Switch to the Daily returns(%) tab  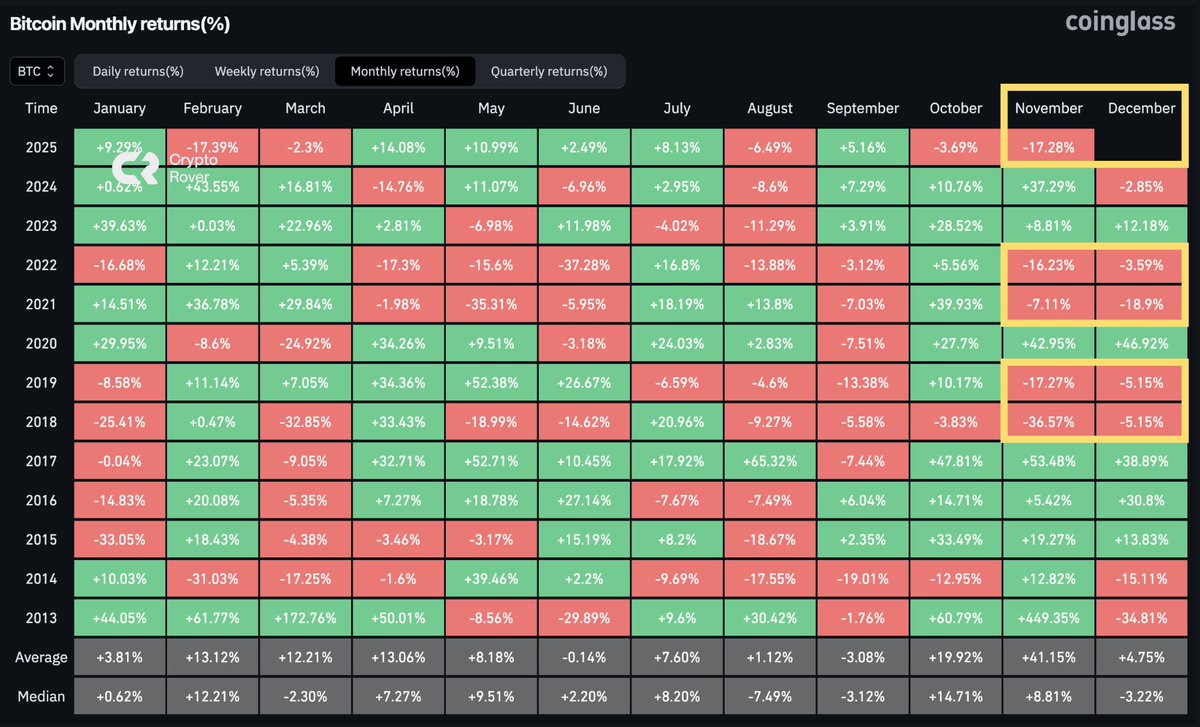coord(137,71)
